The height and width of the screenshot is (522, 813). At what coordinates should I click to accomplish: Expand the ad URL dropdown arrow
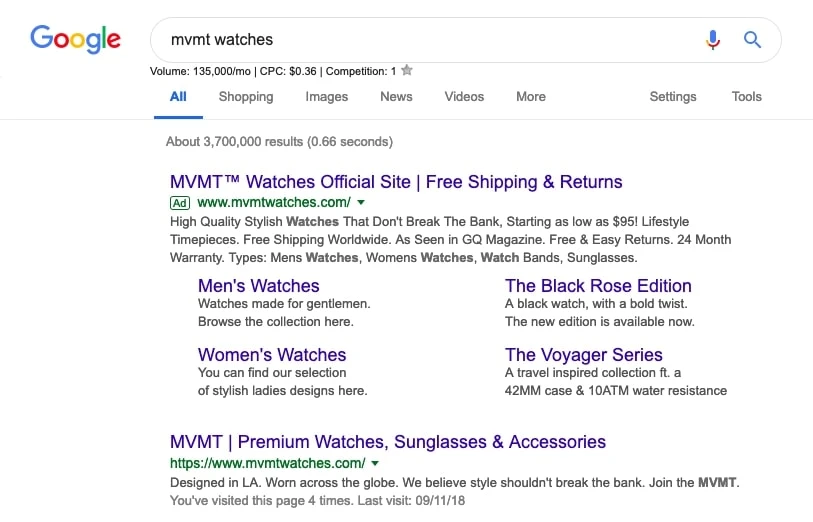tap(361, 202)
